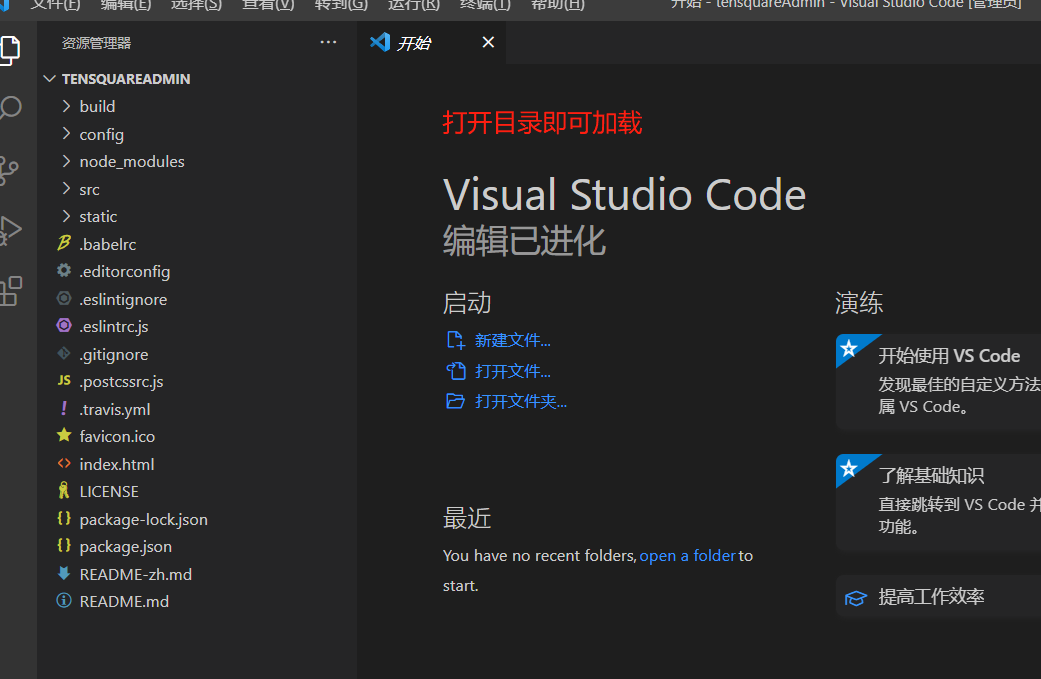Viewport: 1041px width, 679px height.
Task: Click the ESLint icon beside .eslintrc.js
Action: [x=64, y=326]
